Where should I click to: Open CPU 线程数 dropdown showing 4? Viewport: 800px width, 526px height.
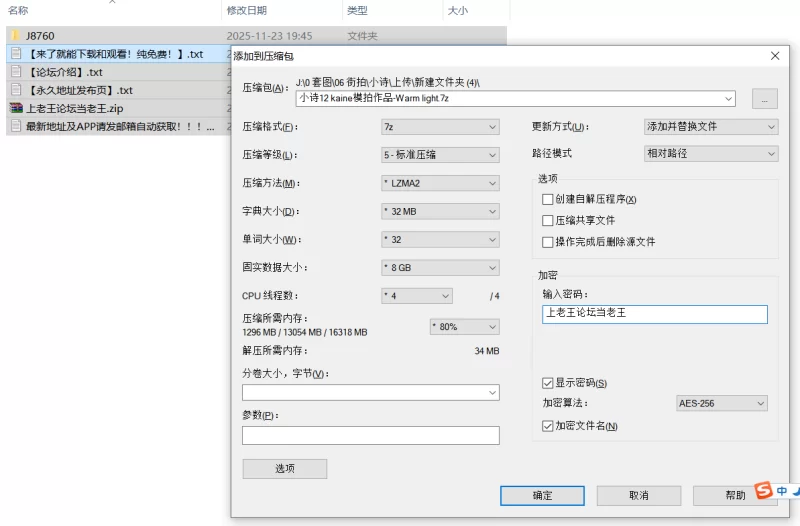coord(417,296)
